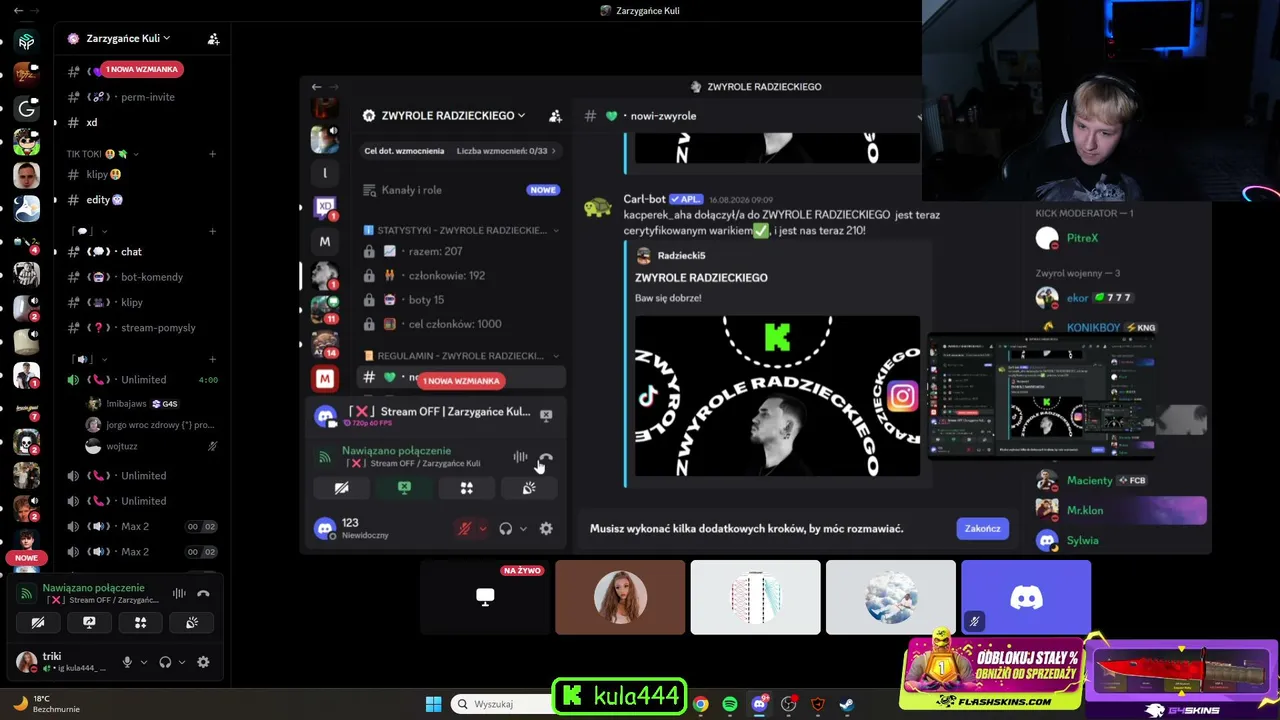Toggle the camera button in the streamed voice panel
Screen dimensions: 1280x720
(x=341, y=488)
